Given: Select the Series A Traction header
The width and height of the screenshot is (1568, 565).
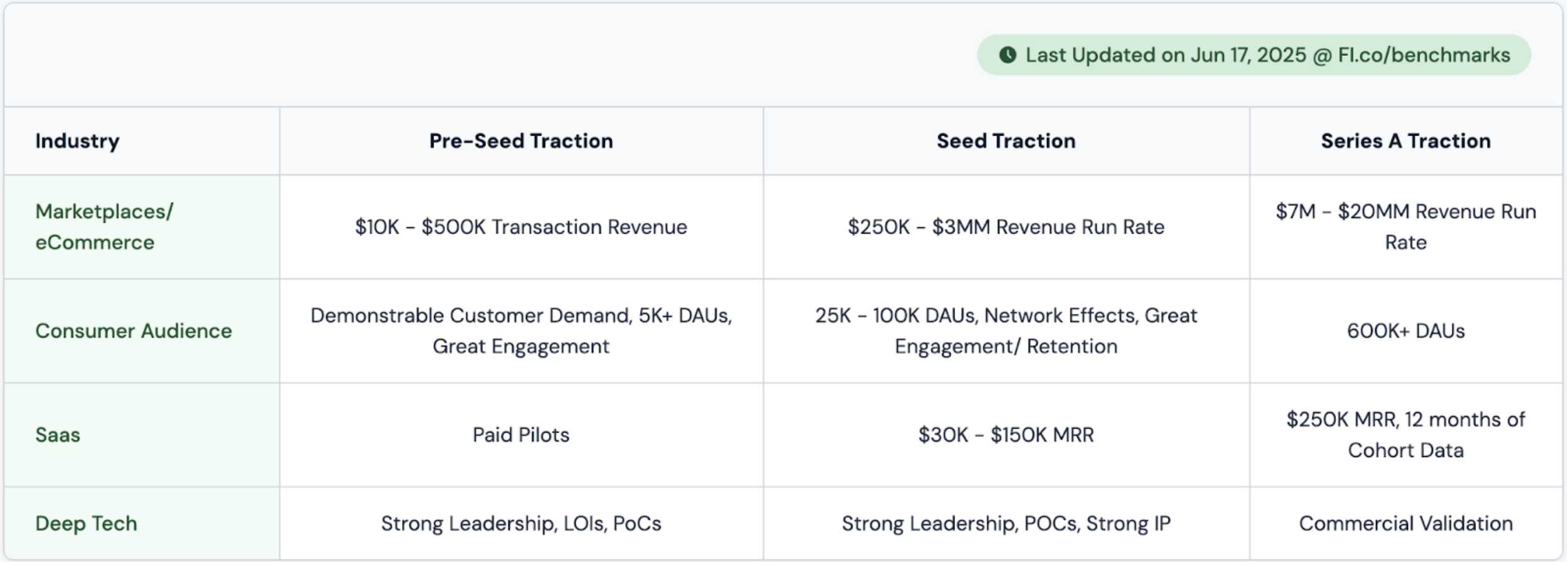Looking at the screenshot, I should pos(1405,141).
